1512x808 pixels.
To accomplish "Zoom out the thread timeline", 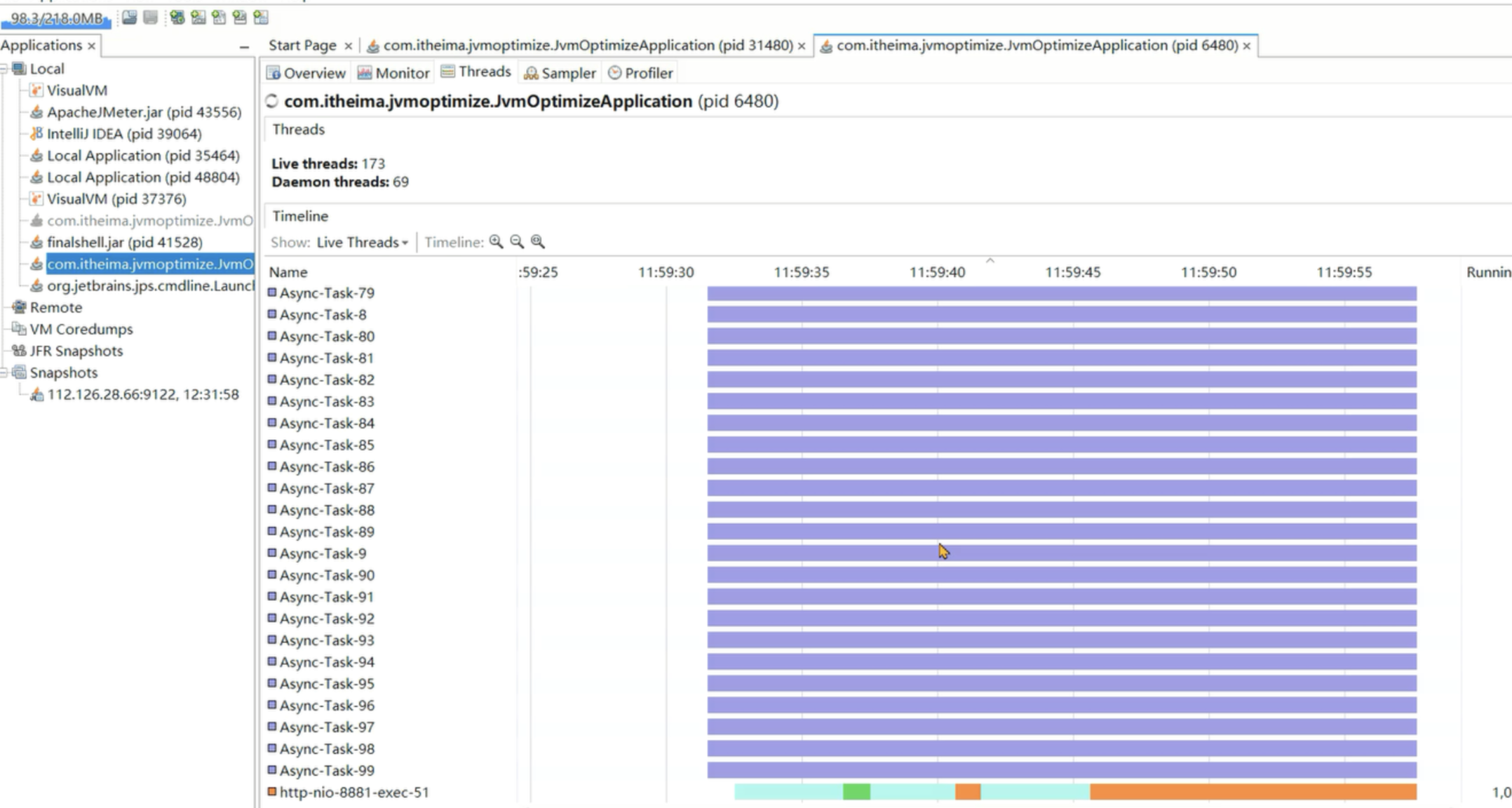I will click(517, 242).
